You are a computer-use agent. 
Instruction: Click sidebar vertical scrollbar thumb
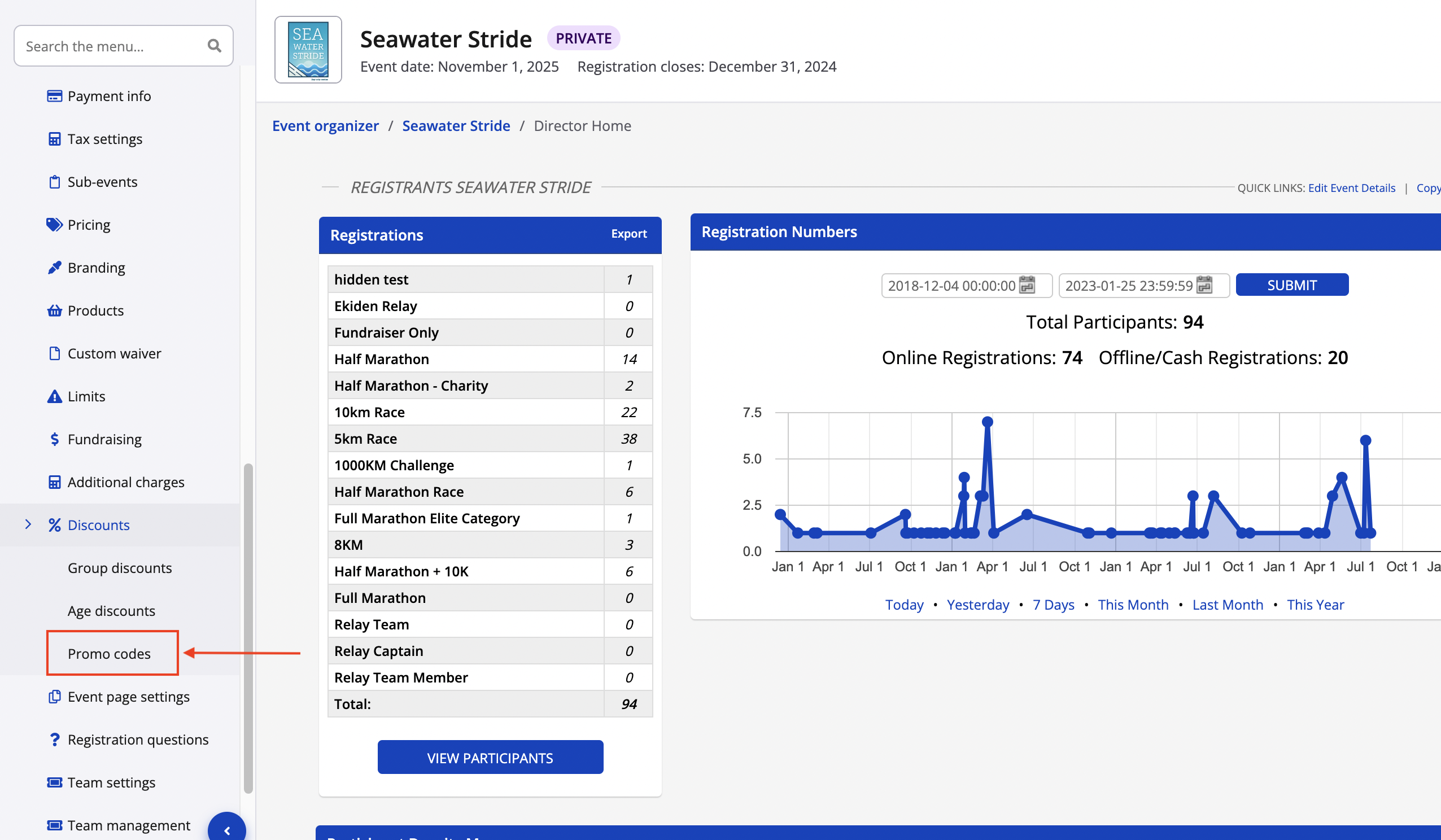248,628
